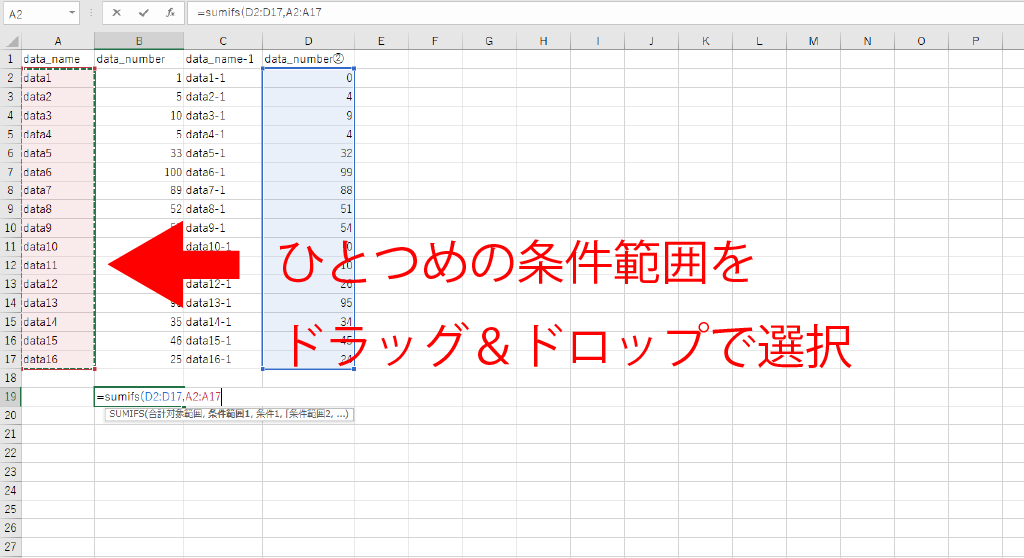
Task: Click the data_name-1 header cell in C1
Action: click(x=222, y=60)
